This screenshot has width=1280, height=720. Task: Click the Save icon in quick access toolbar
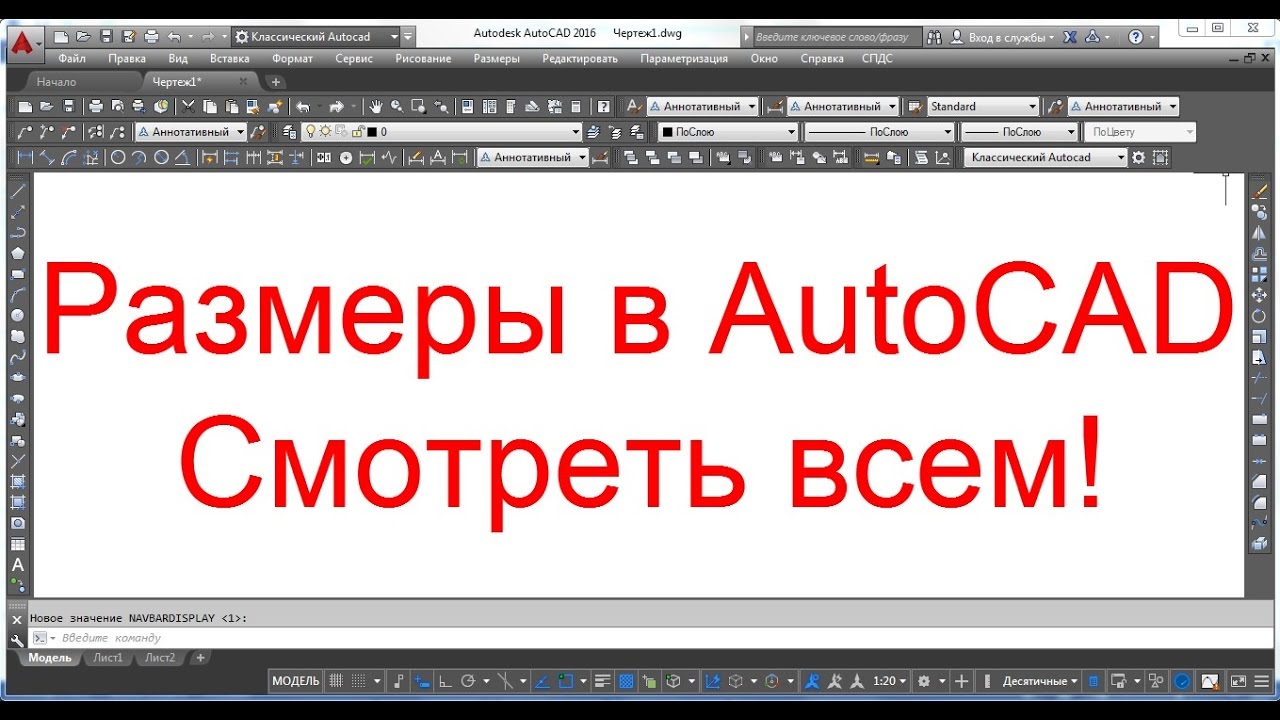tap(106, 37)
